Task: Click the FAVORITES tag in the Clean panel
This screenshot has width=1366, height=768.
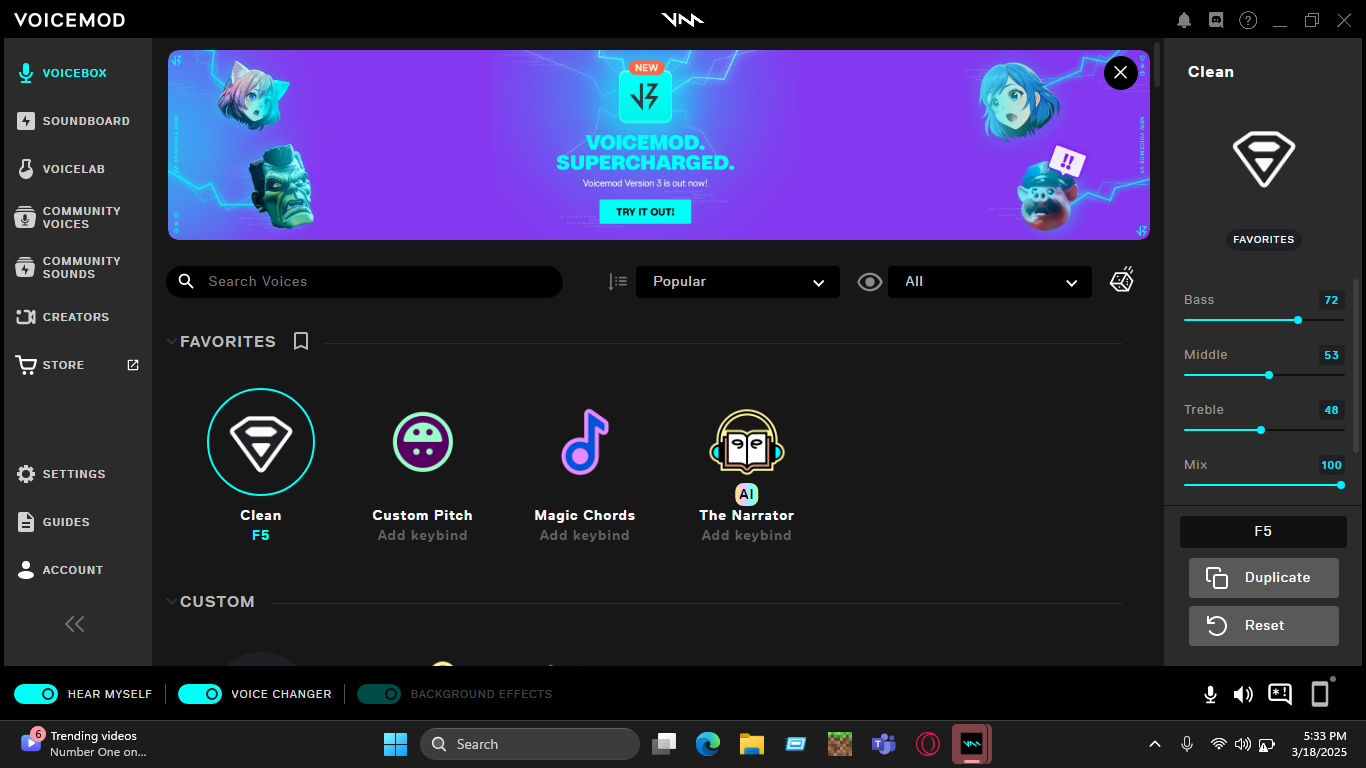Action: click(x=1264, y=240)
